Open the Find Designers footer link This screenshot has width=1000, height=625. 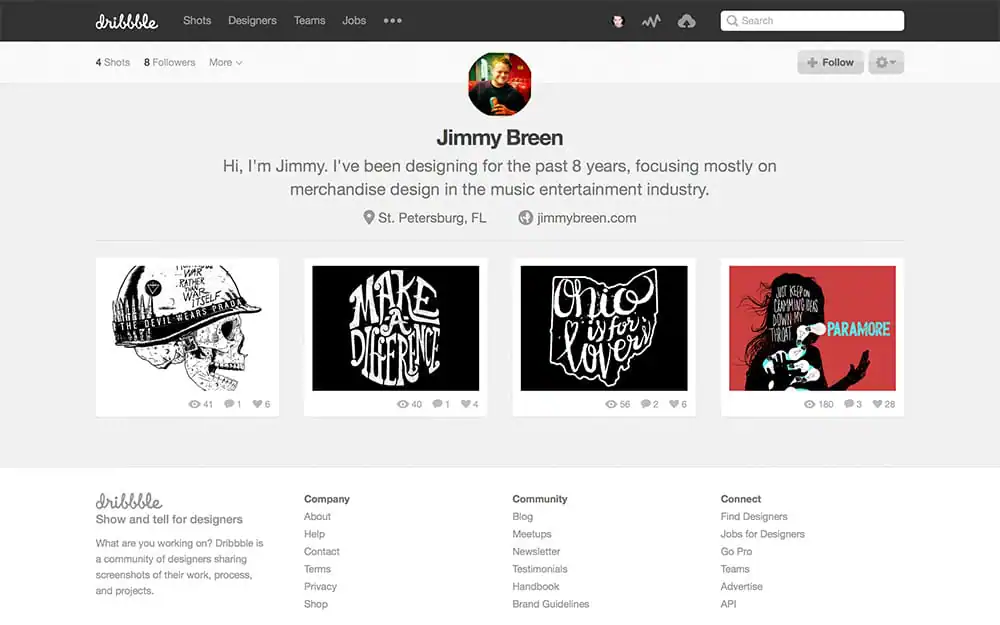tap(754, 517)
